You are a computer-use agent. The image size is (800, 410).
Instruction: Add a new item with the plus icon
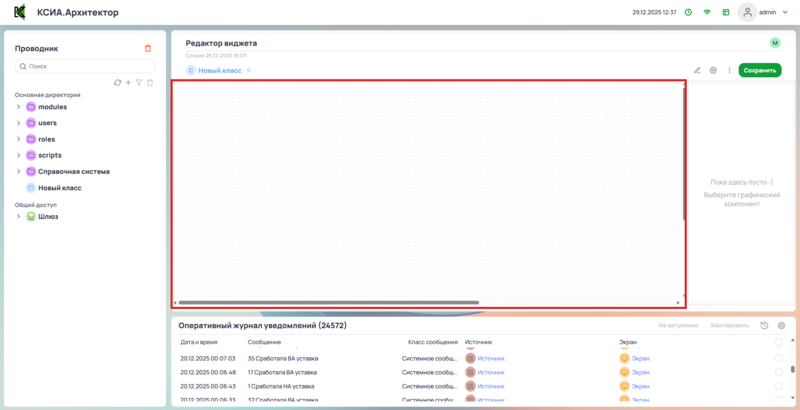pyautogui.click(x=128, y=82)
